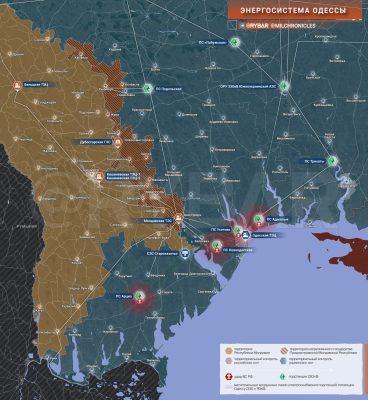The height and width of the screenshot is (400, 368).
Task: Click the ПС Усатово substation marker
Action: pos(238,230)
